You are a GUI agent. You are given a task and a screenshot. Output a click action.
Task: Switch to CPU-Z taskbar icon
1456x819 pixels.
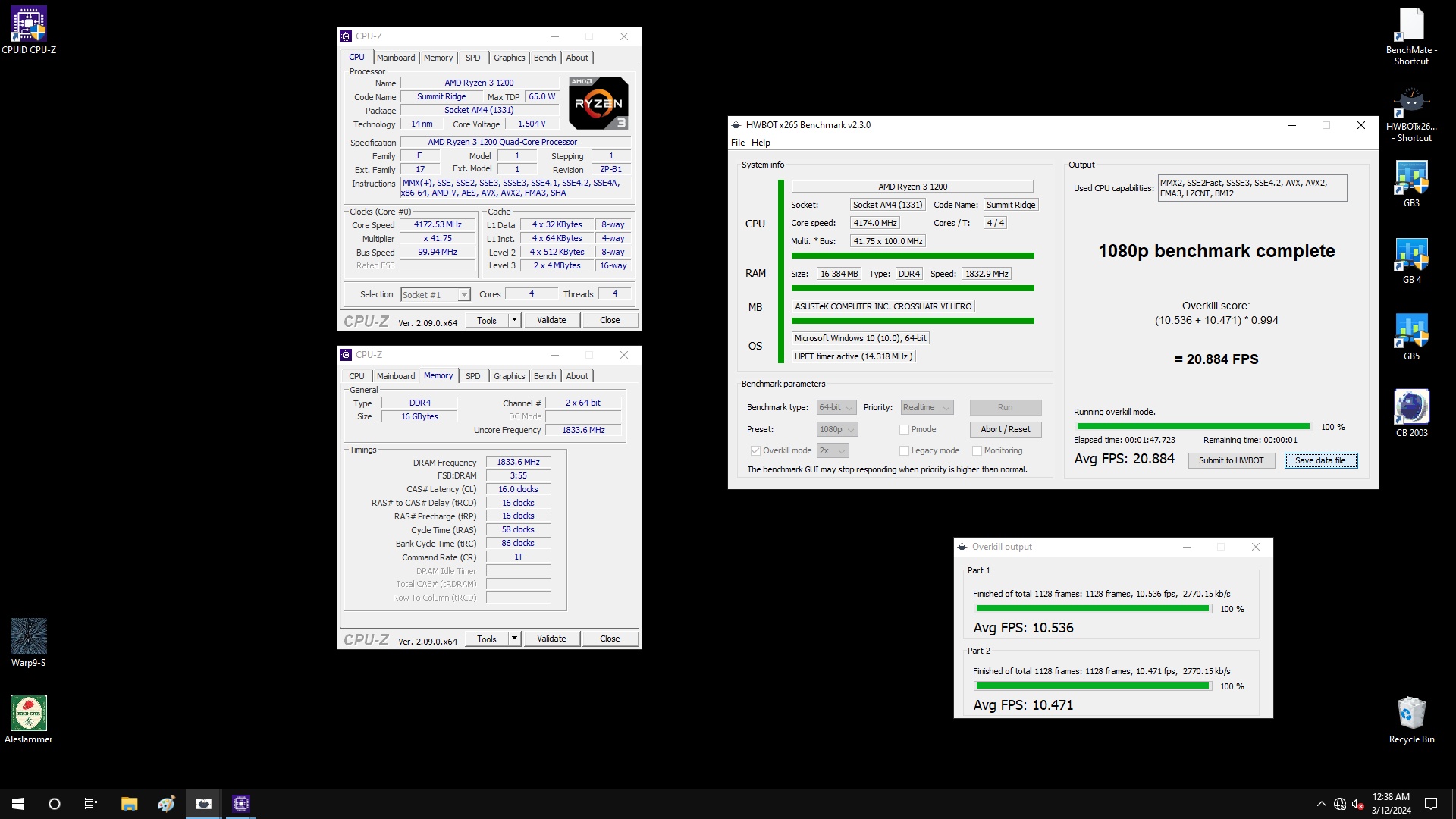pyautogui.click(x=240, y=804)
